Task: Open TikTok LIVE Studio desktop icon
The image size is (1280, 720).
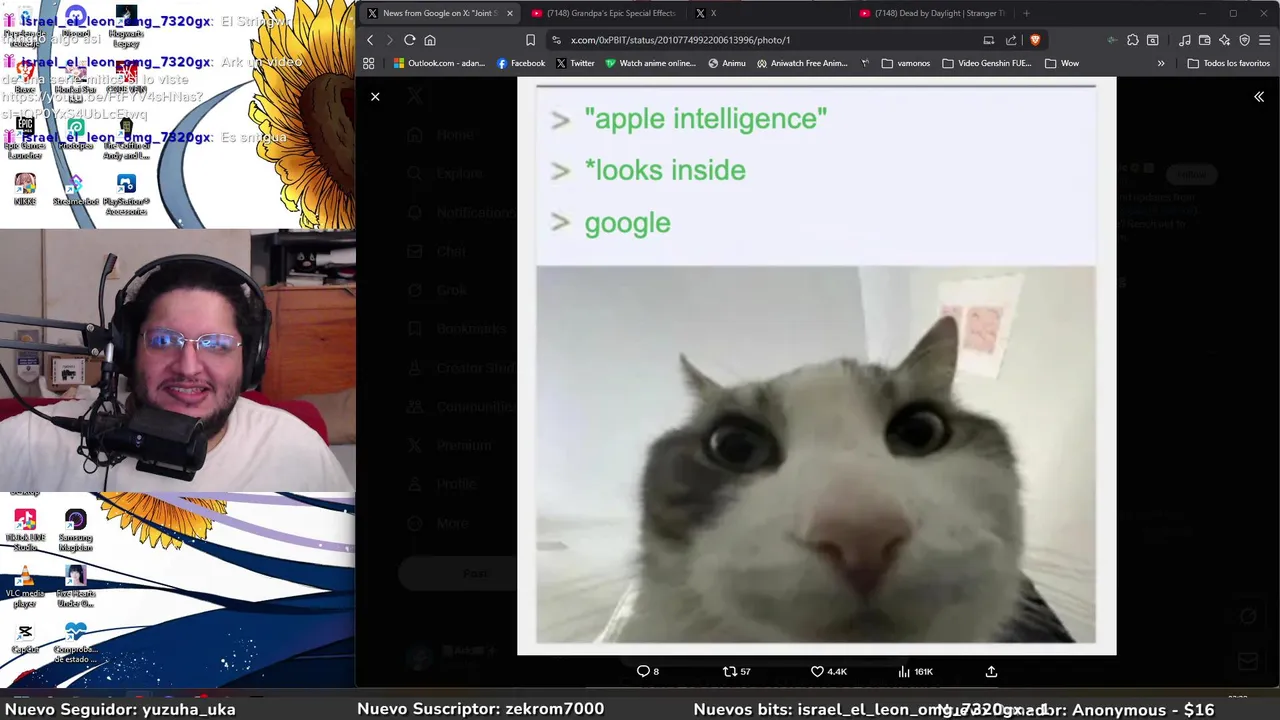Action: (x=25, y=530)
